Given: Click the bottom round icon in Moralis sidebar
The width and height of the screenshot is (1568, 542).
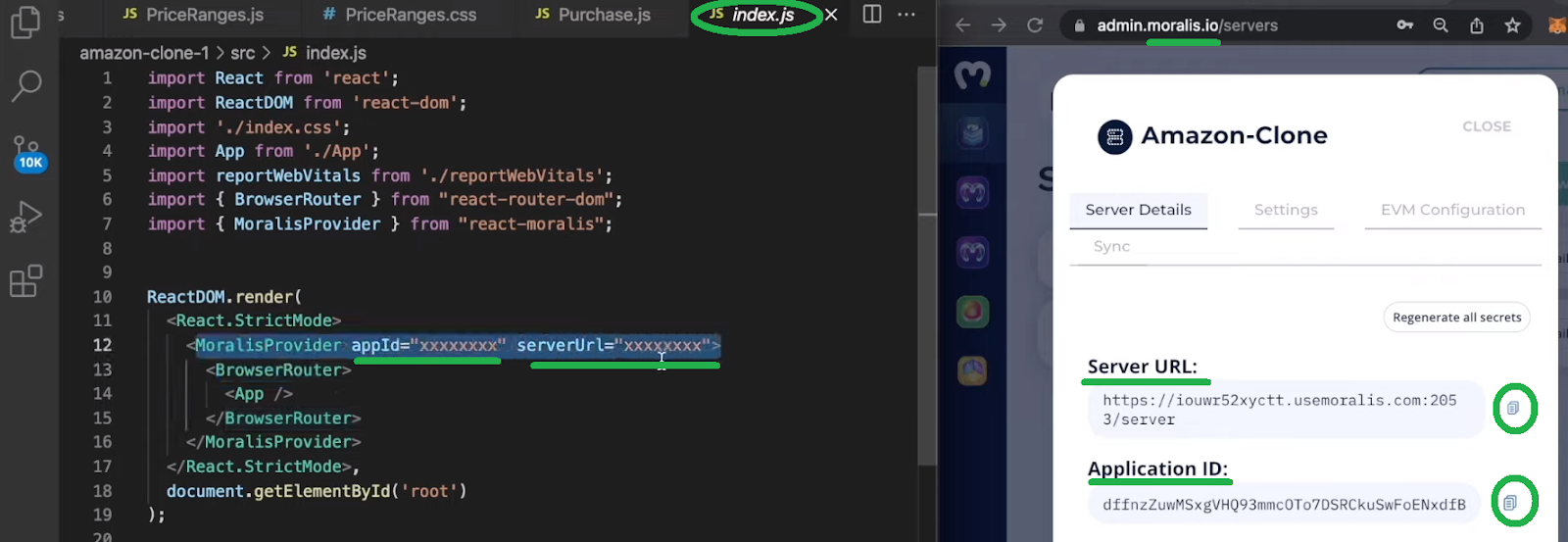Looking at the screenshot, I should tap(972, 370).
